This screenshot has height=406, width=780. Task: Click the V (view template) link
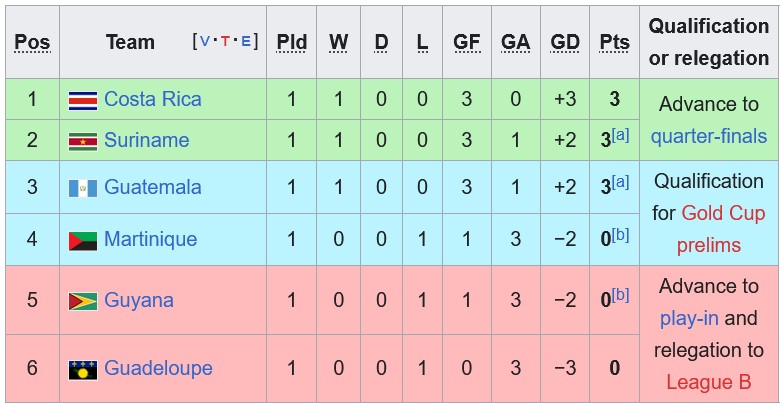(205, 42)
